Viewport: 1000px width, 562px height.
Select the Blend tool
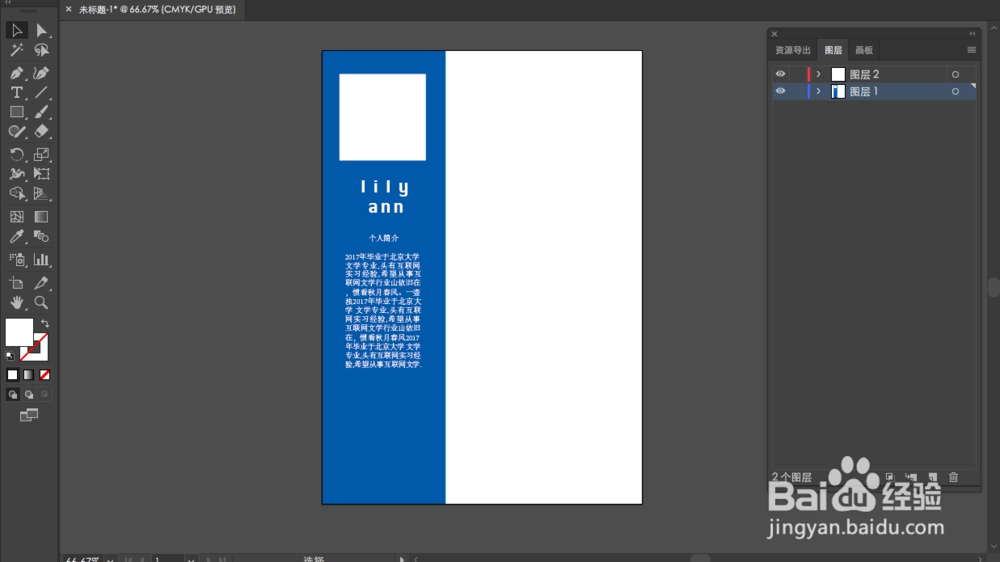click(x=41, y=237)
